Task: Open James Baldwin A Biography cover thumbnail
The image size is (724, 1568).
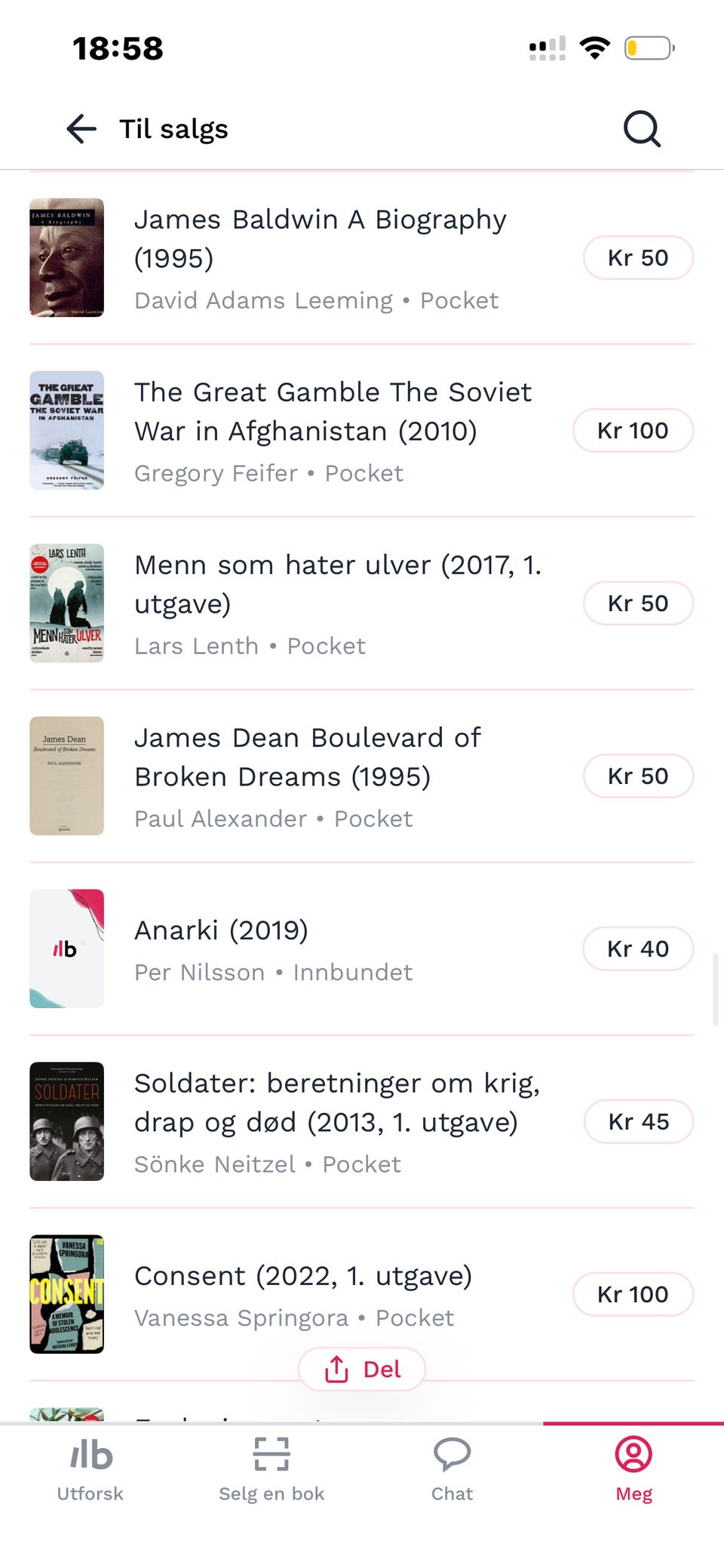Action: [66, 257]
